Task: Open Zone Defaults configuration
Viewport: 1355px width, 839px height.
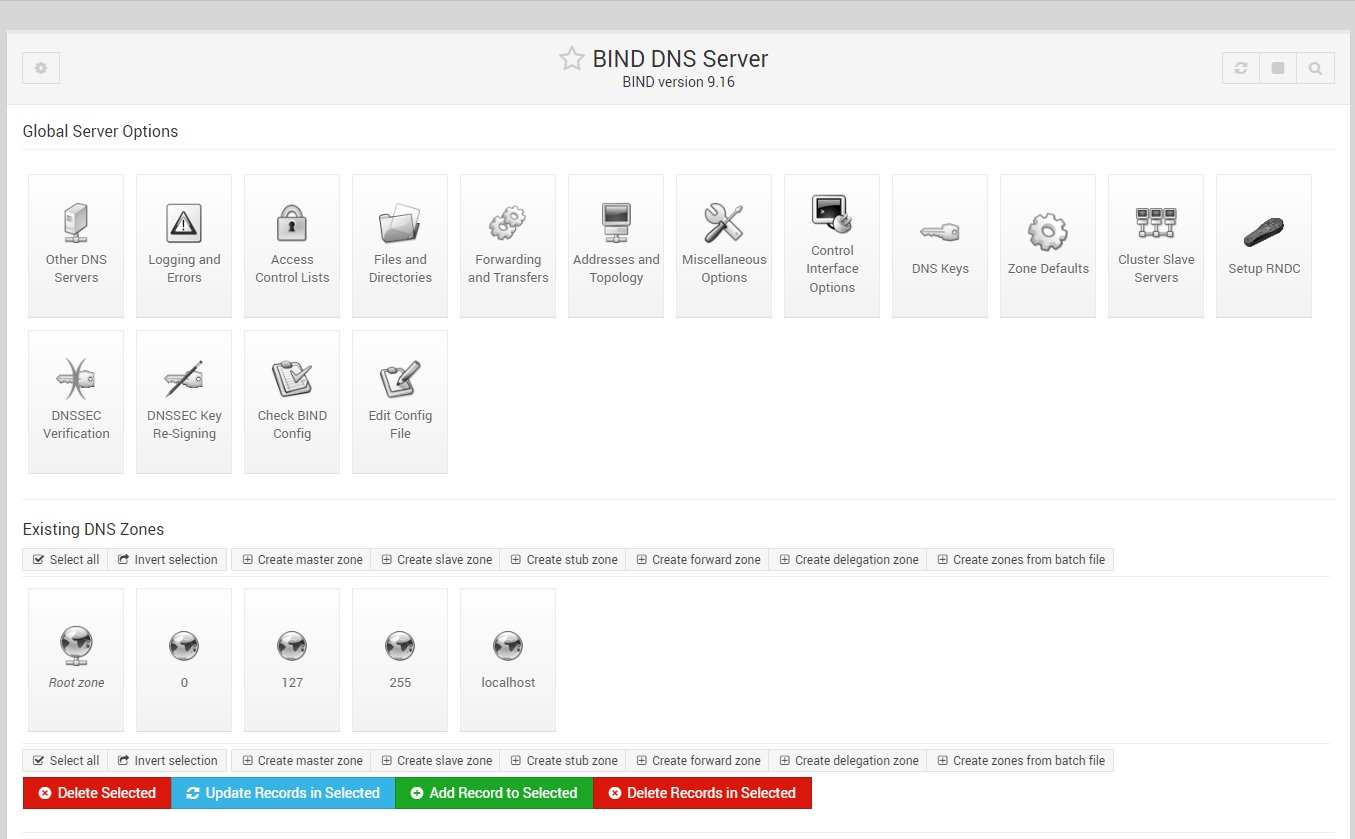Action: pyautogui.click(x=1048, y=245)
